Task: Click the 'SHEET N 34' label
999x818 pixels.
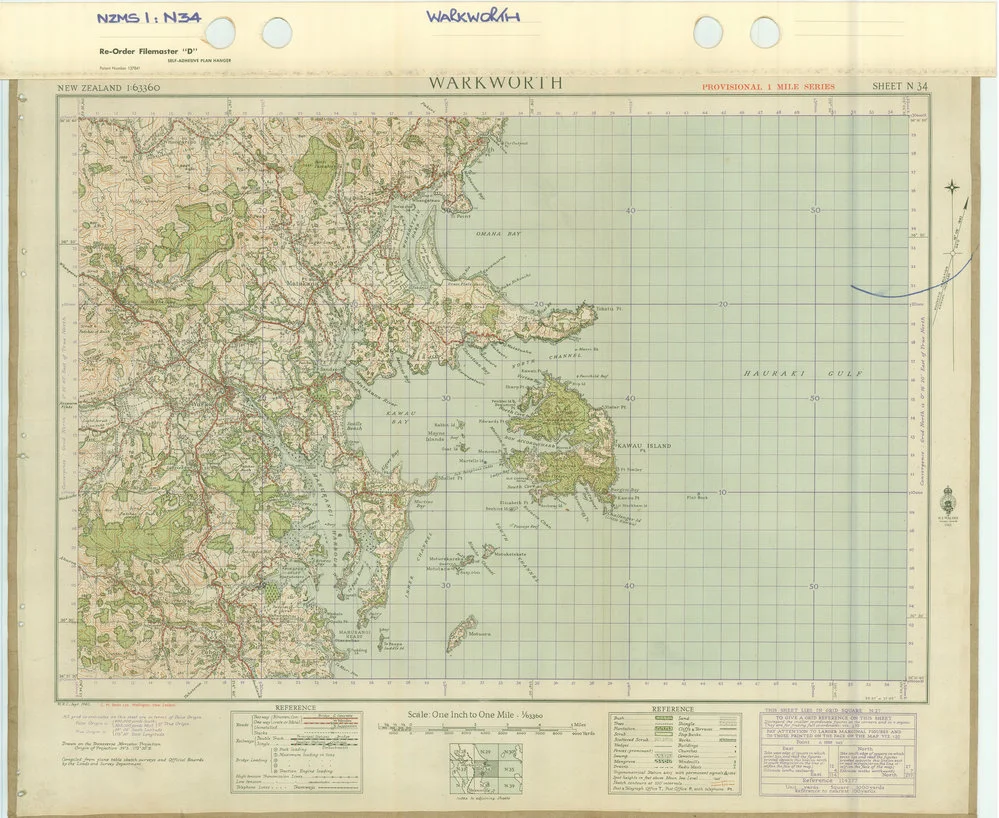Action: (900, 85)
